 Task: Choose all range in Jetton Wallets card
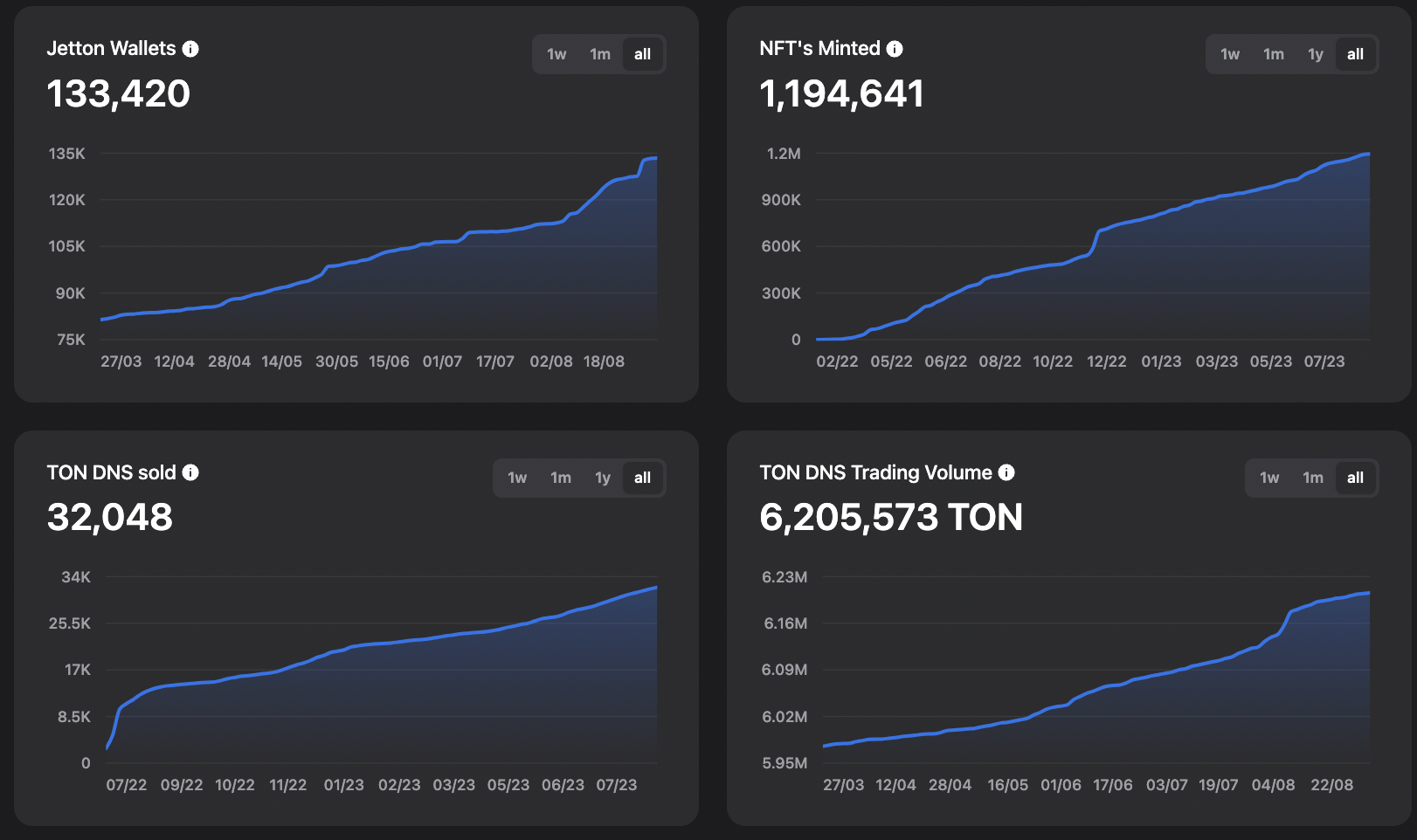pos(643,54)
